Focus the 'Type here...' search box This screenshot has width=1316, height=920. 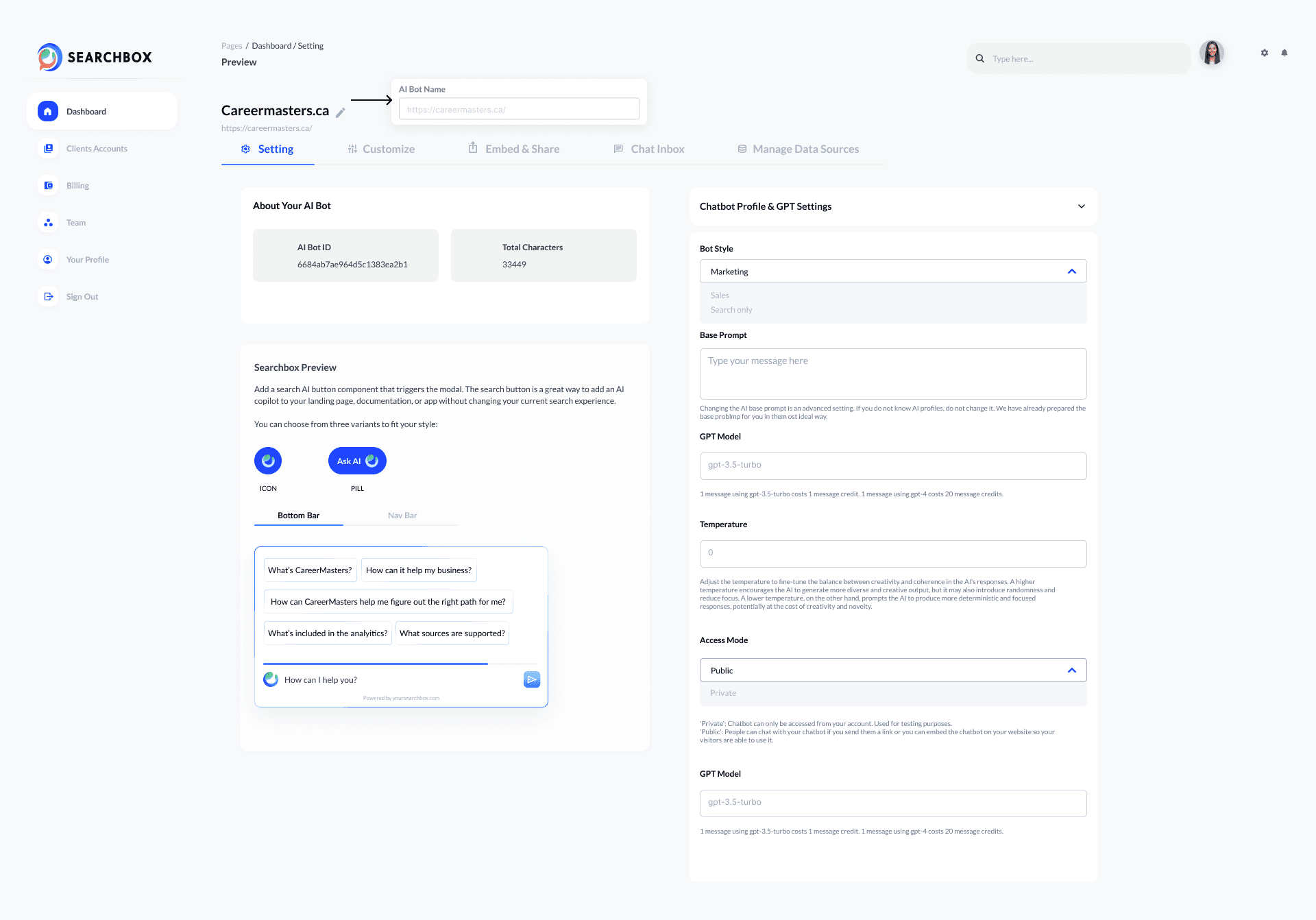tap(1079, 58)
